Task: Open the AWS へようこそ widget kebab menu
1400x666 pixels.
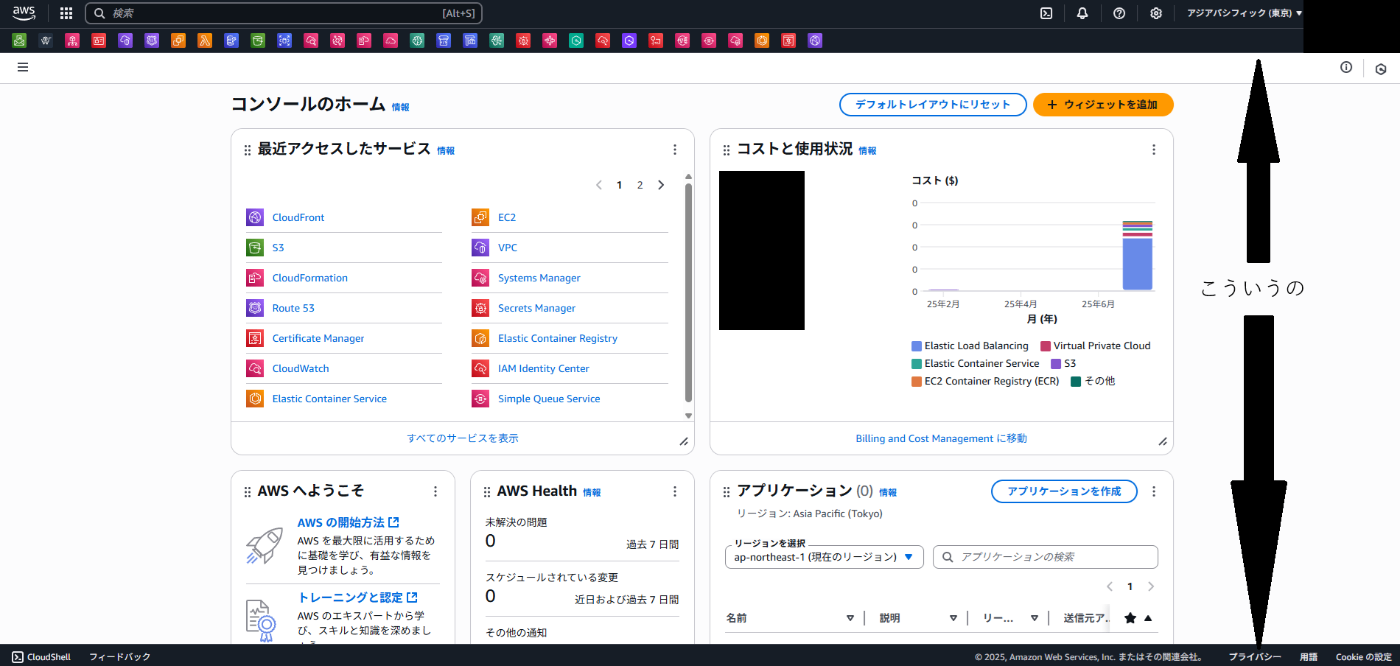Action: coord(435,491)
